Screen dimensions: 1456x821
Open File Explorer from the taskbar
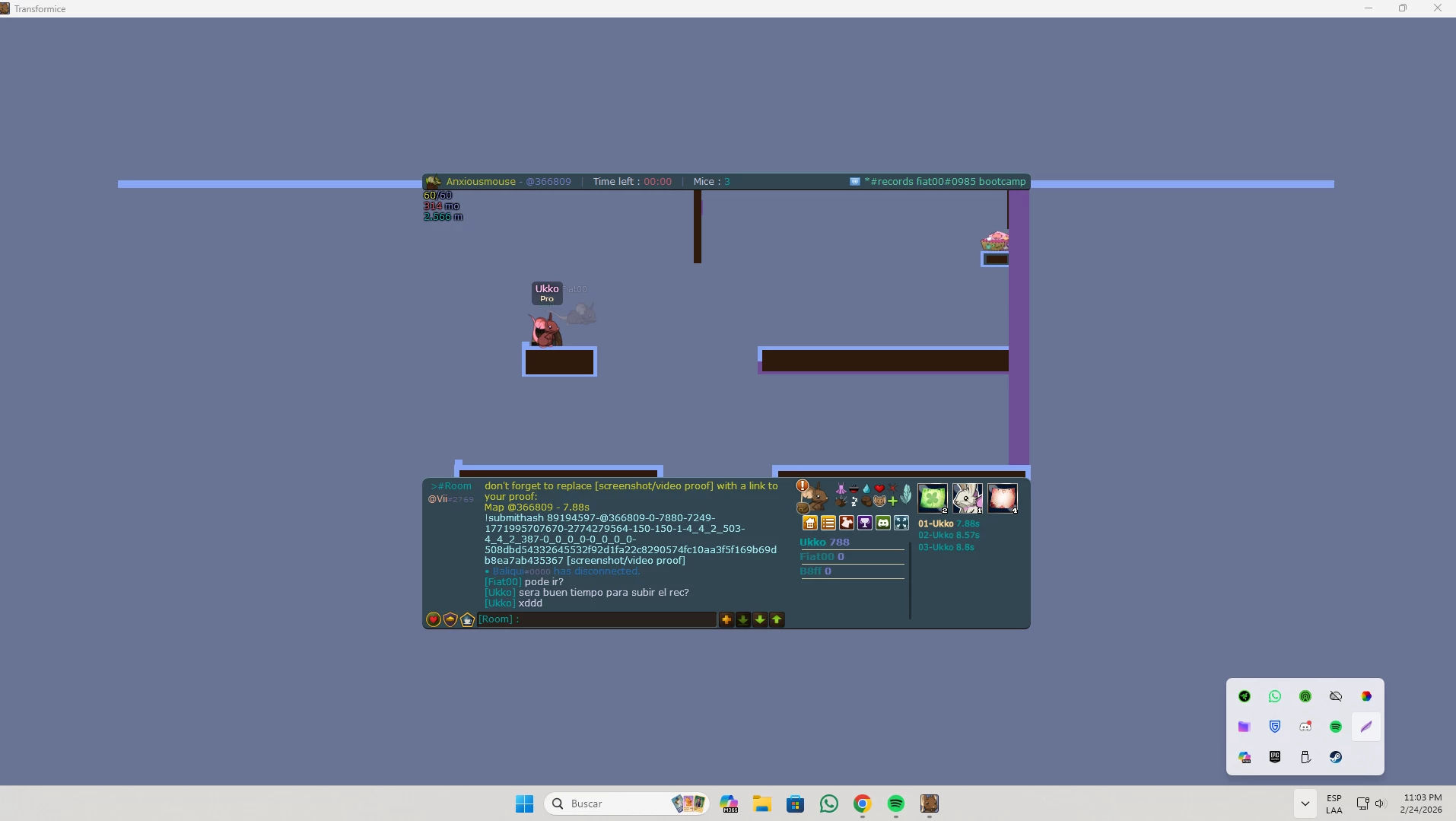coord(761,803)
